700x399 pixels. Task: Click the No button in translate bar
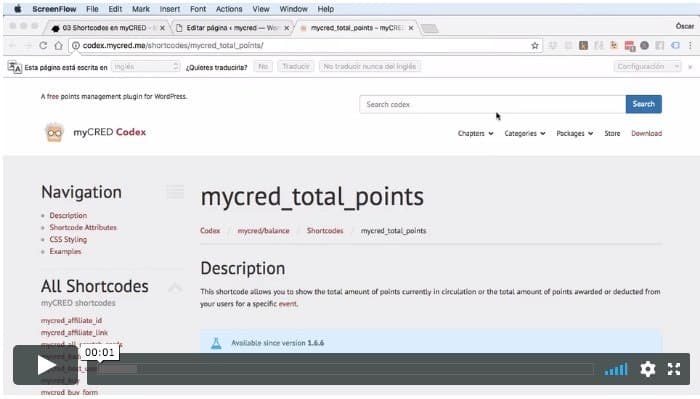(263, 66)
